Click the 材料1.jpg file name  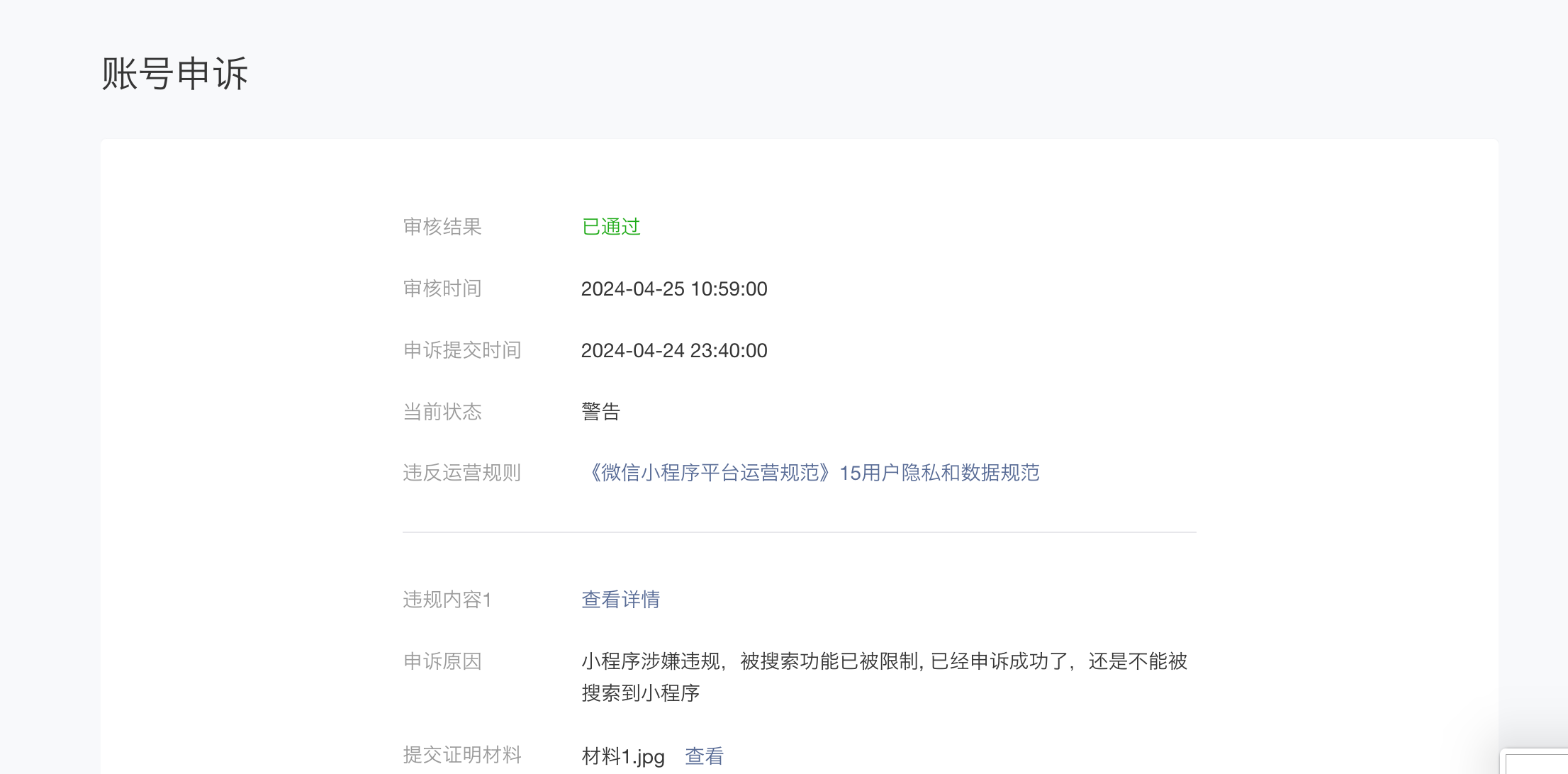pos(622,756)
